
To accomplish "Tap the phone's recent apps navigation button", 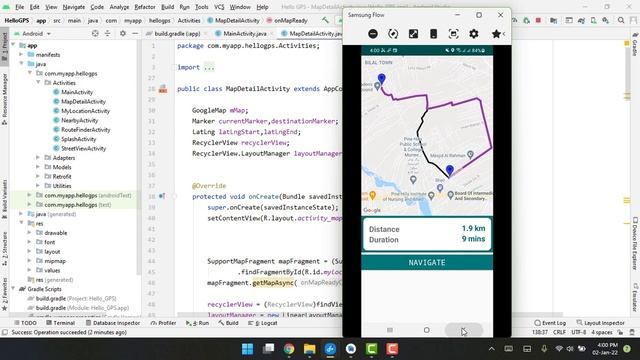I will pos(390,330).
